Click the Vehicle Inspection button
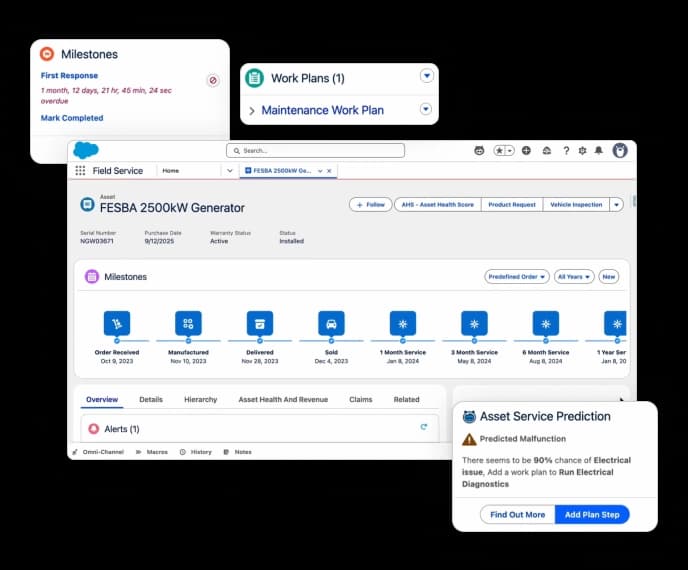 576,204
